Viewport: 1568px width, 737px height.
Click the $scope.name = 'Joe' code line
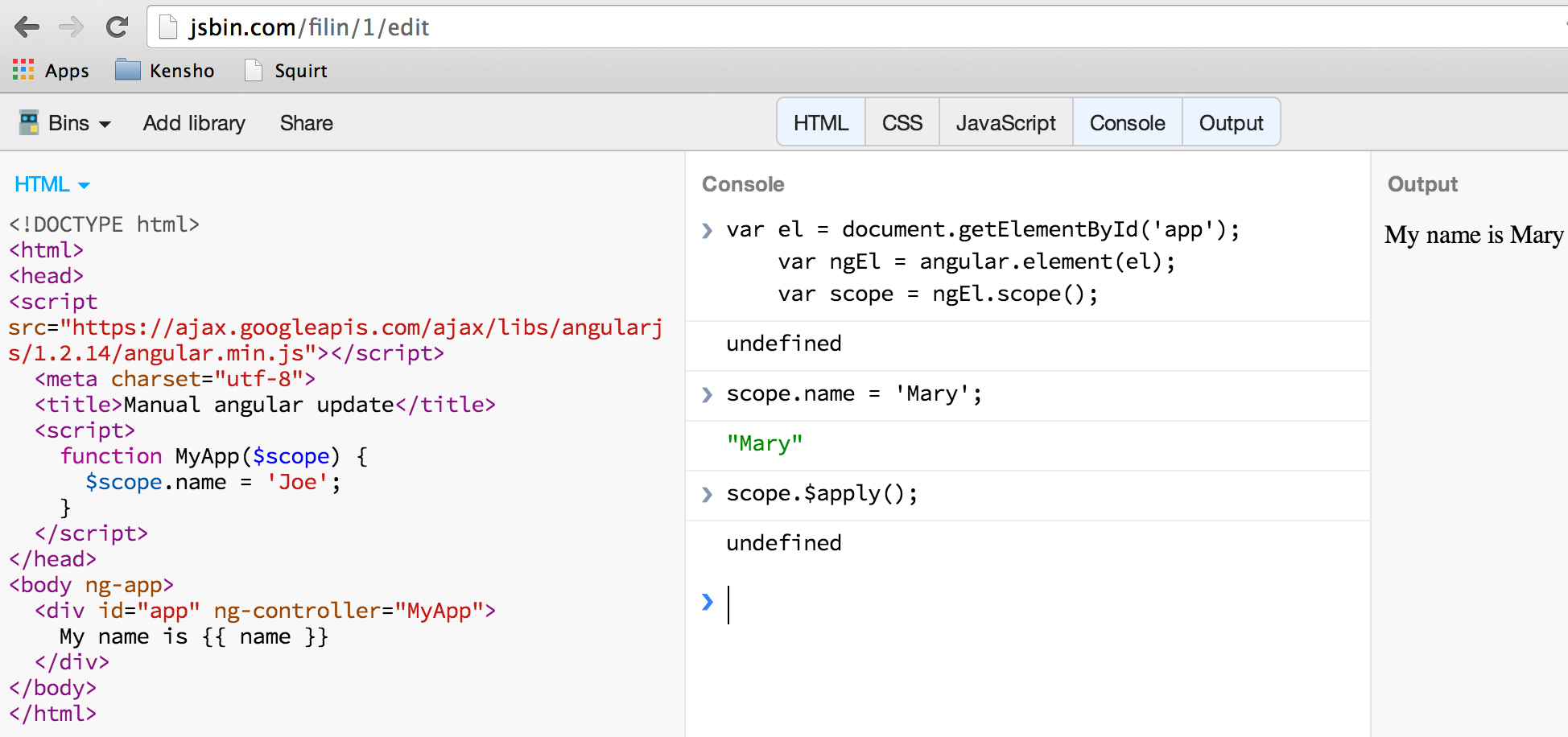coord(213,482)
